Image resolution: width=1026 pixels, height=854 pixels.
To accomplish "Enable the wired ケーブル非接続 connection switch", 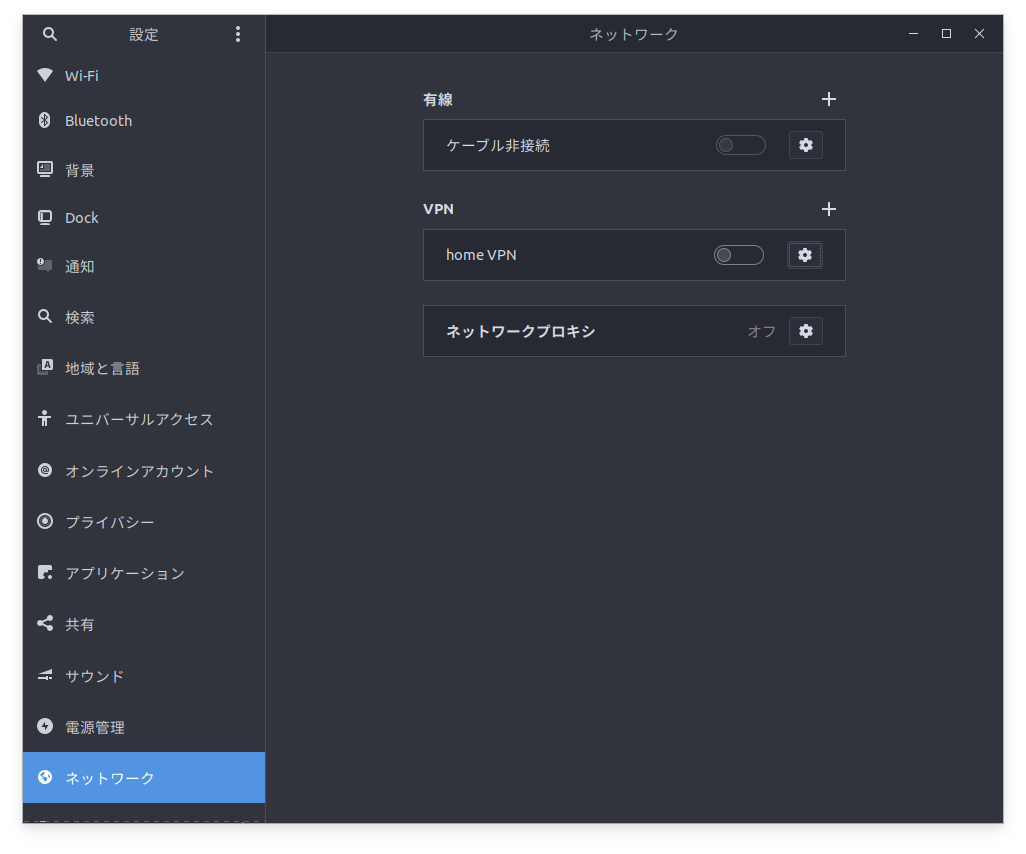I will coord(740,145).
